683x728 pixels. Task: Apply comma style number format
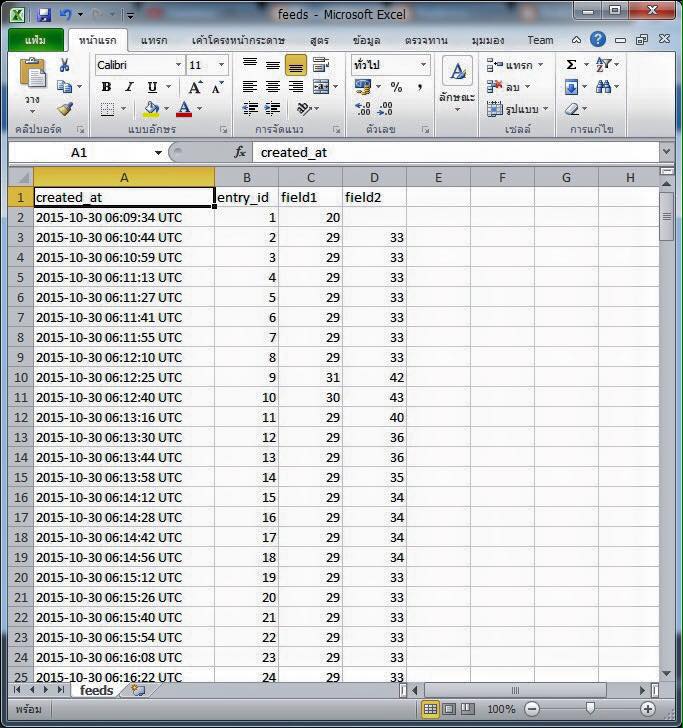pyautogui.click(x=419, y=87)
